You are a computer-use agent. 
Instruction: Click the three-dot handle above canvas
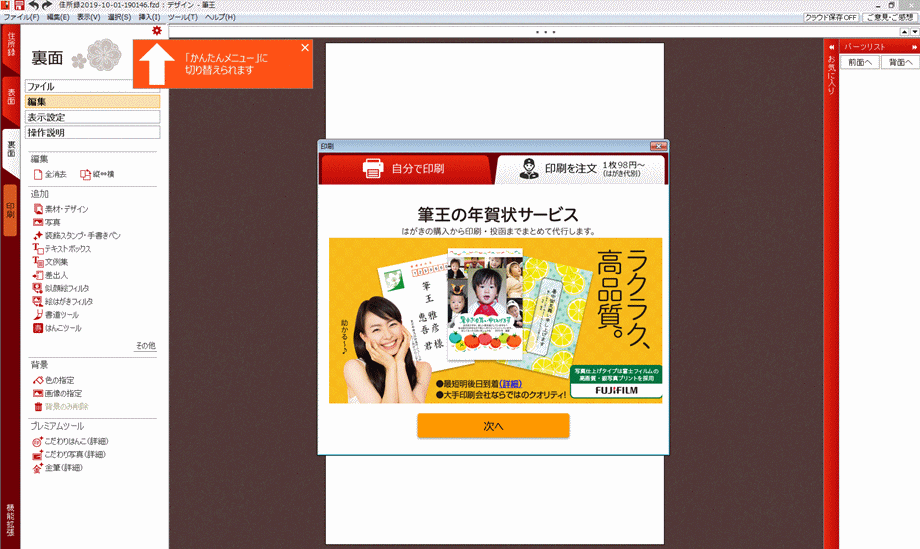click(x=546, y=32)
